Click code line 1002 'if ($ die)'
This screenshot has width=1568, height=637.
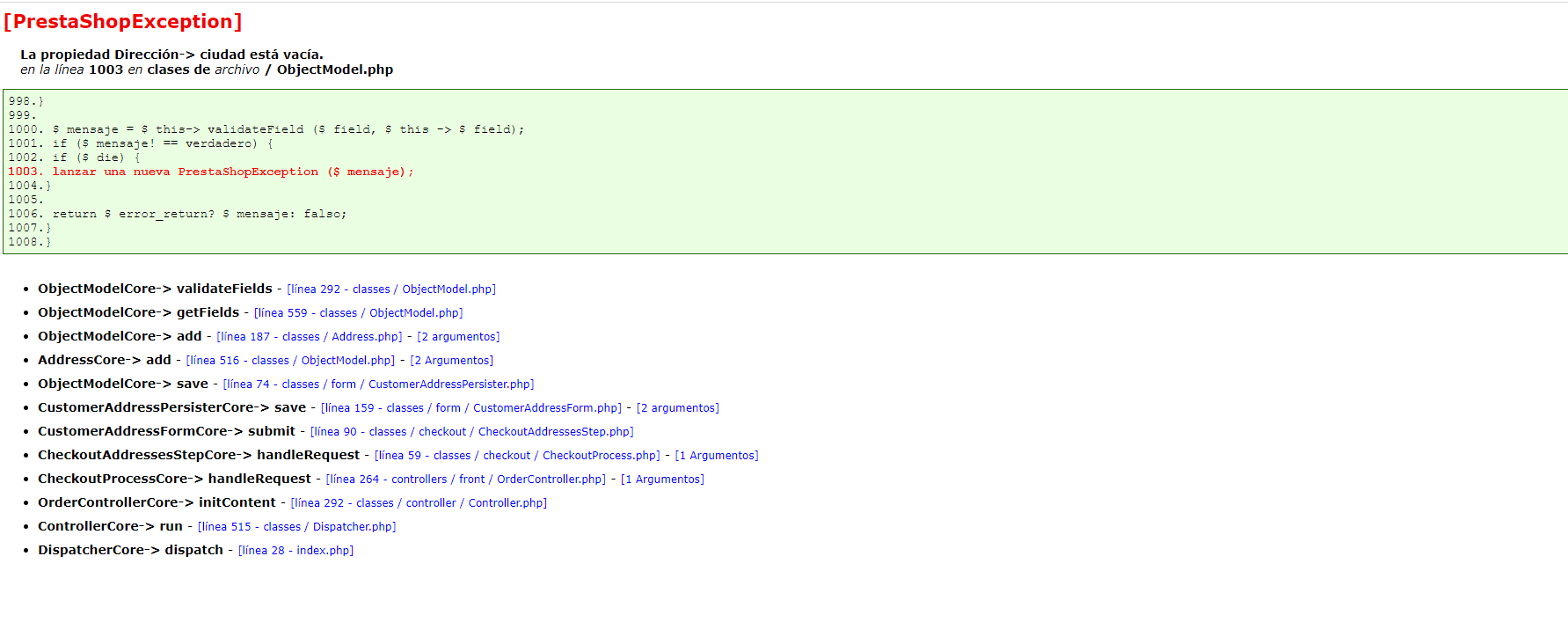[75, 157]
